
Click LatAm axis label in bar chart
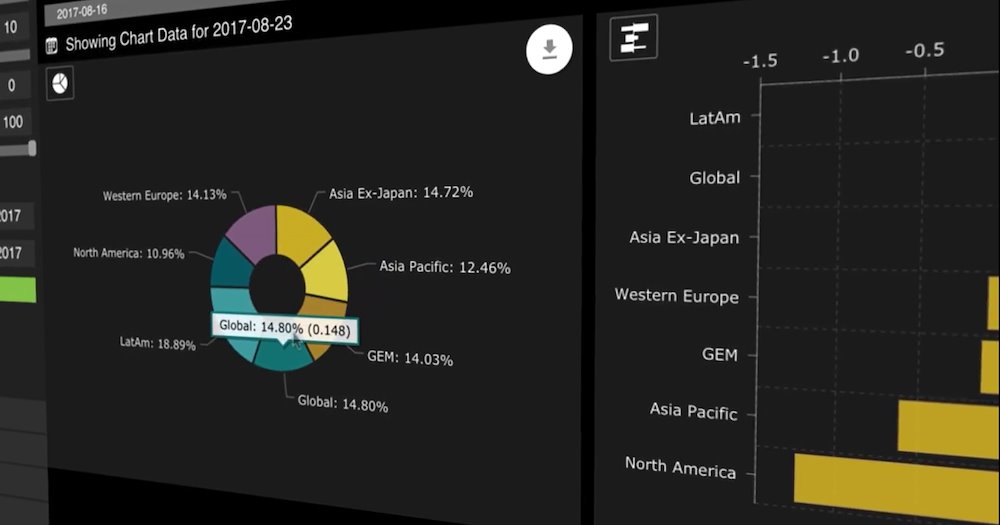(715, 118)
